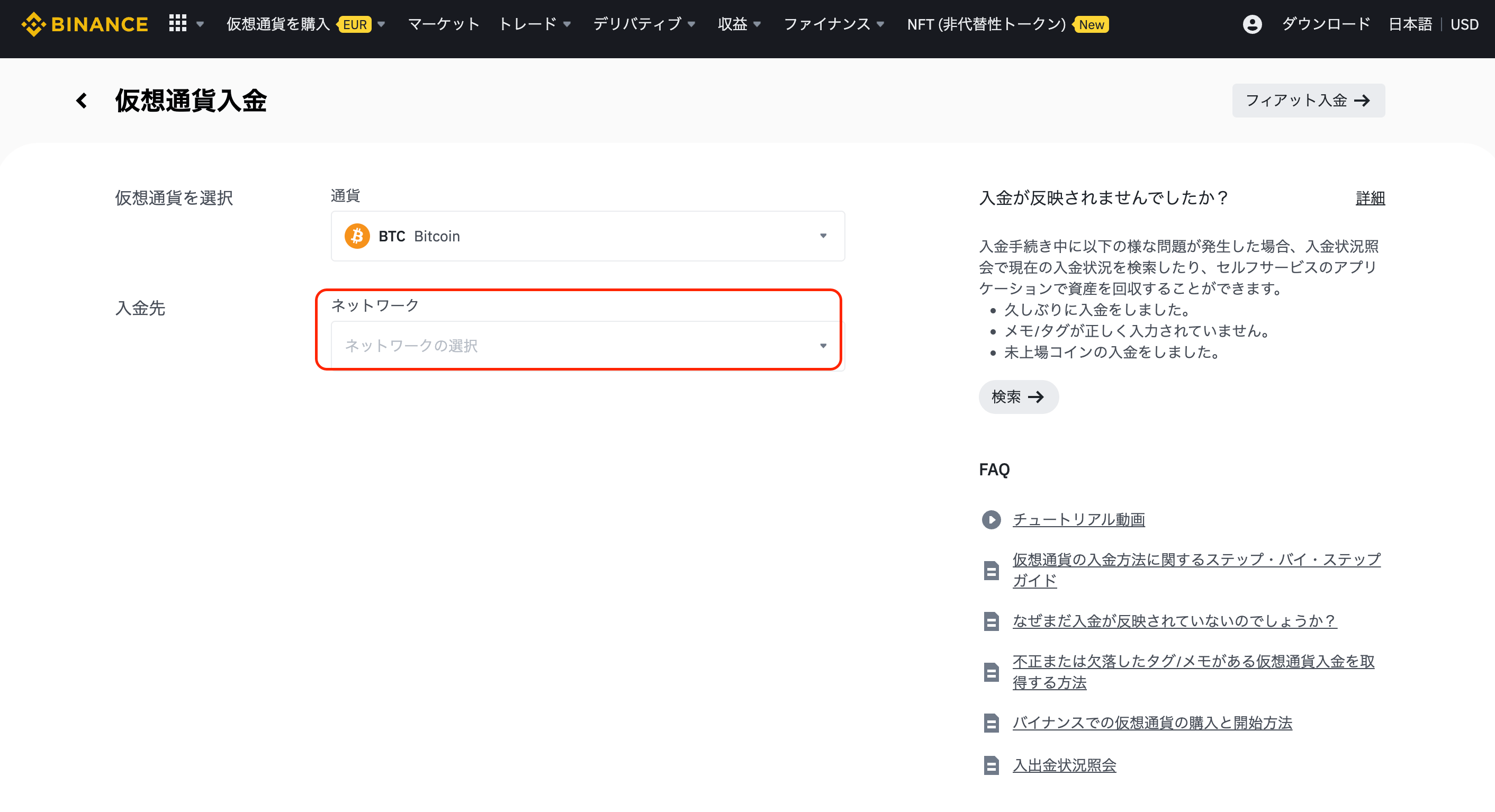Open the チュートリアル動画 link
1495x812 pixels.
point(1078,519)
